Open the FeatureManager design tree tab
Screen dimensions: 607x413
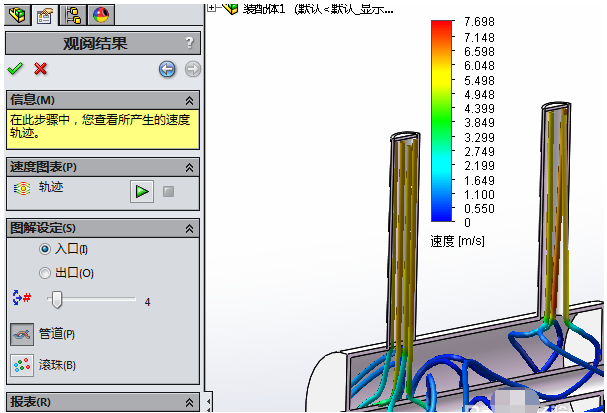(x=17, y=15)
